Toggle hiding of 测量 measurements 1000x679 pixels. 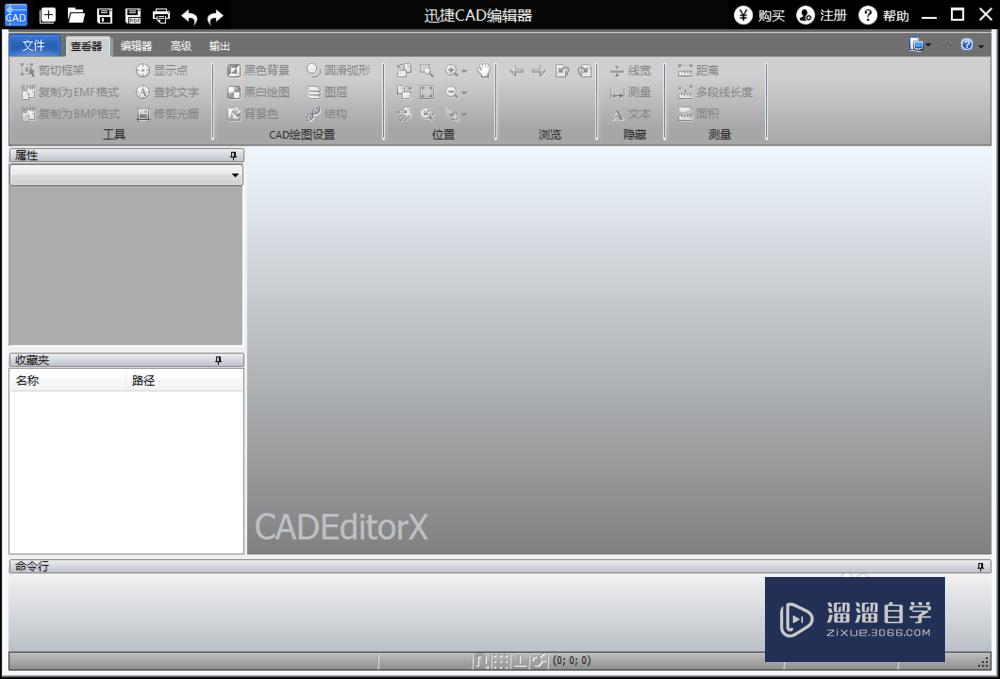click(x=630, y=92)
